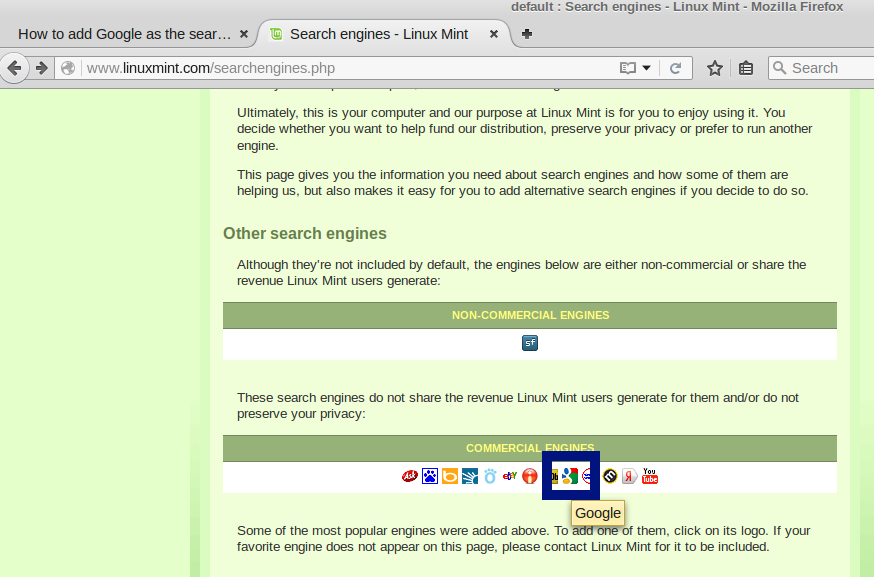Click the paragraph starting 'Ultimately, this is your computer'

(525, 129)
